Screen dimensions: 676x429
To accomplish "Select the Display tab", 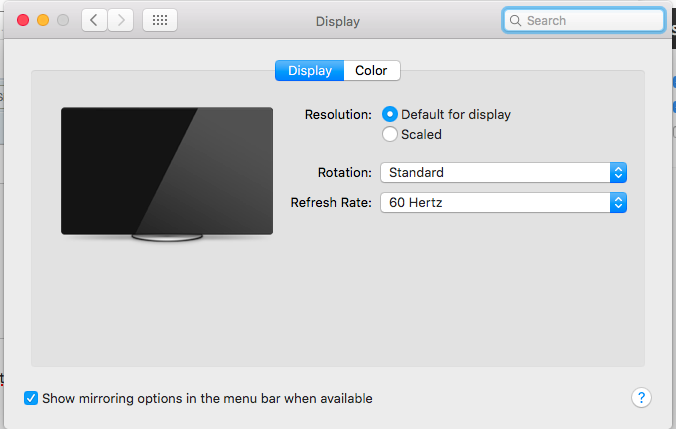I will [x=310, y=70].
